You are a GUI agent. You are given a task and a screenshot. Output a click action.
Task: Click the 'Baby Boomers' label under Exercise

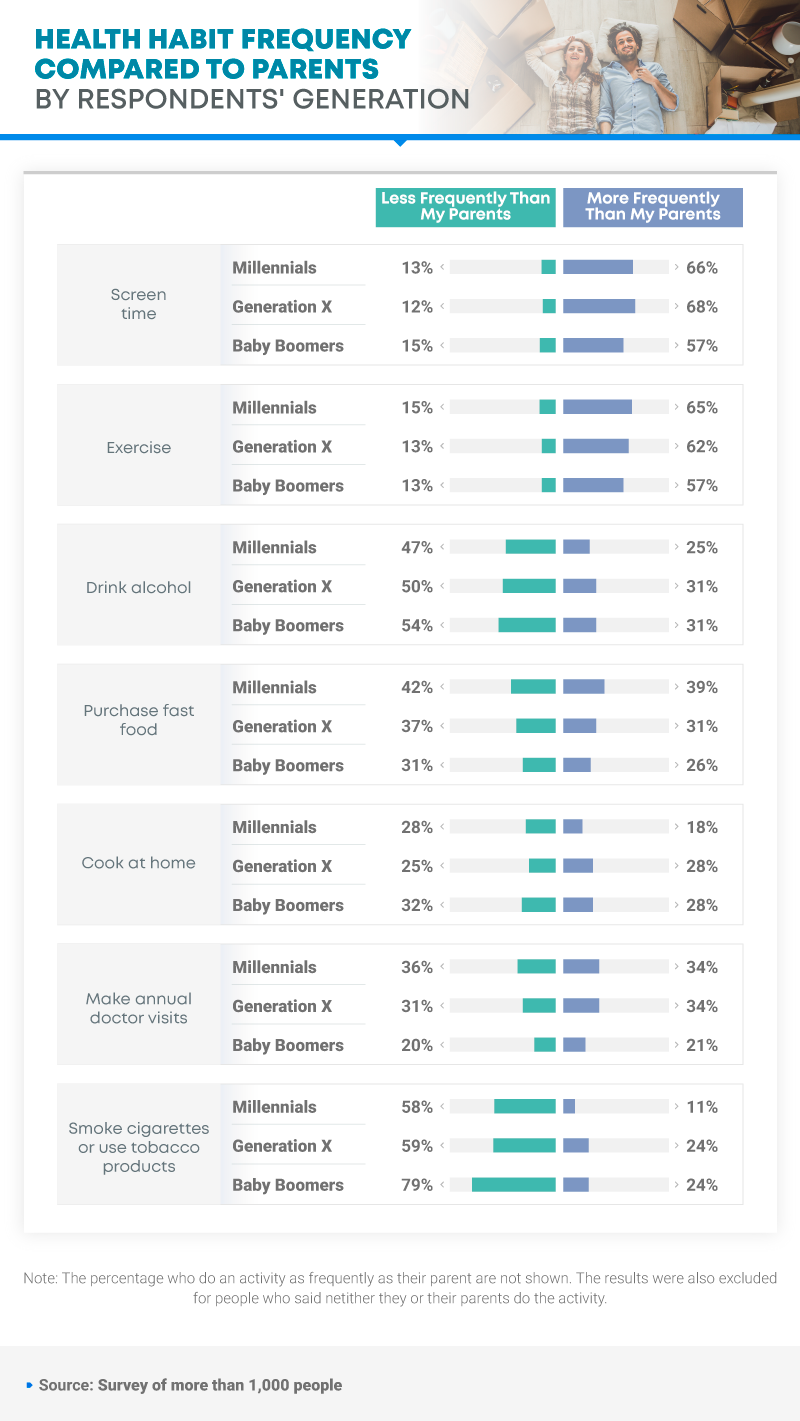288,485
